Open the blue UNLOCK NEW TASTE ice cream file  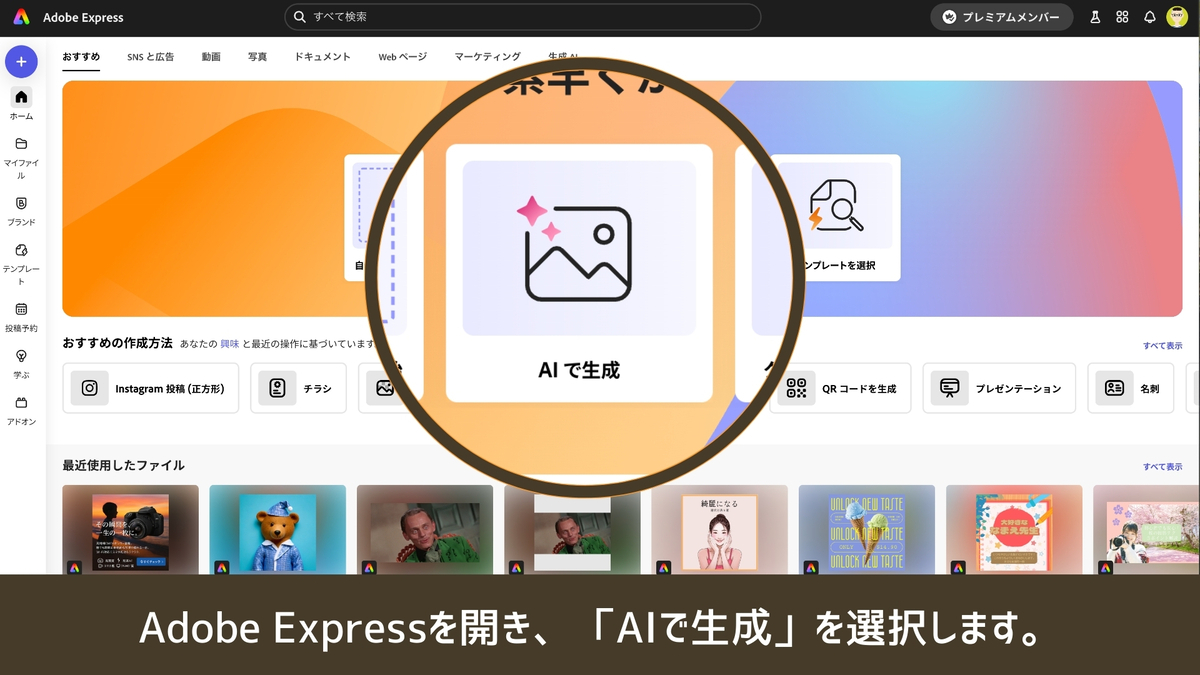(x=867, y=531)
